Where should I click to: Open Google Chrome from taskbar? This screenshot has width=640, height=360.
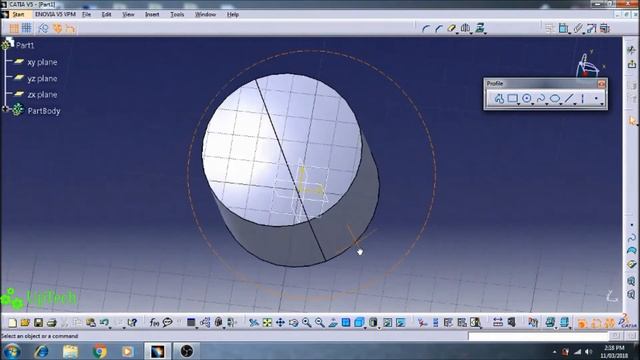point(99,351)
